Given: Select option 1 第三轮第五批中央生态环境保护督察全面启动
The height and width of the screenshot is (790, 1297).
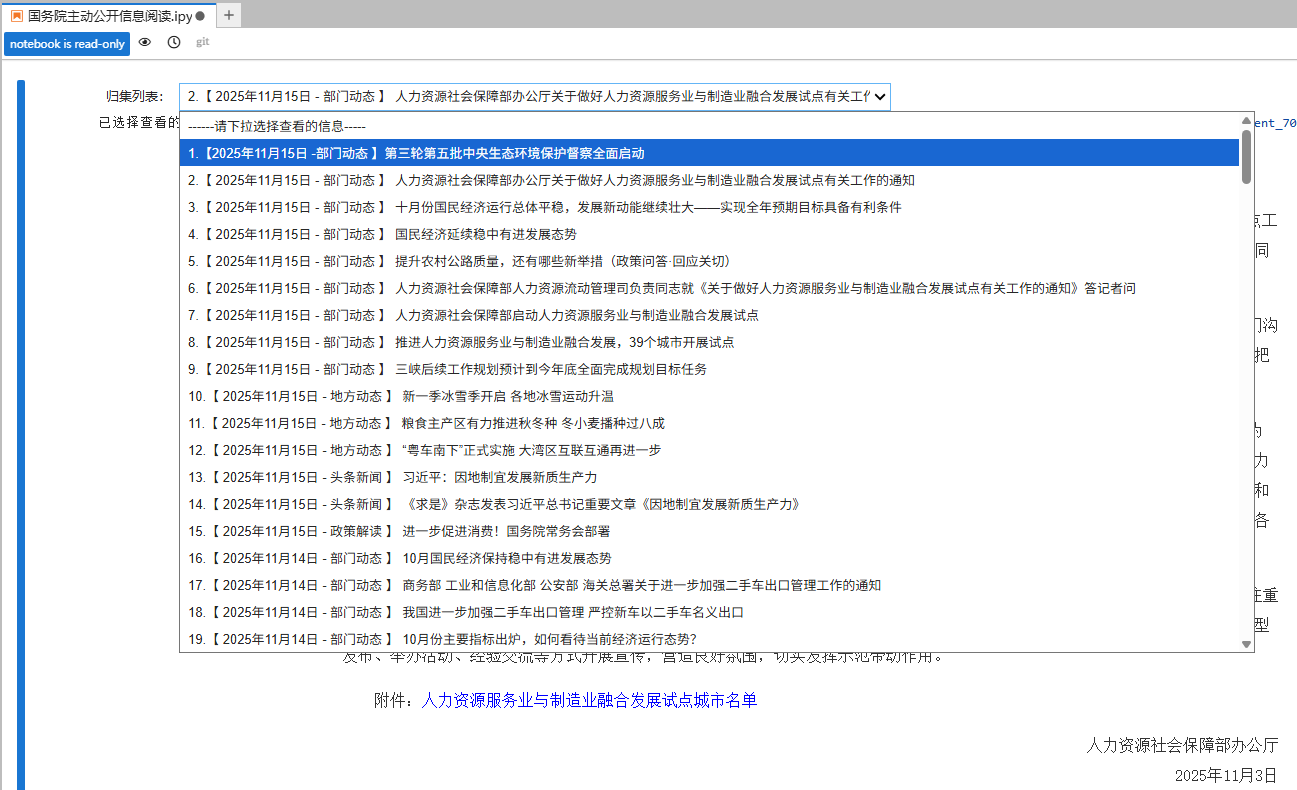Looking at the screenshot, I should pyautogui.click(x=709, y=153).
